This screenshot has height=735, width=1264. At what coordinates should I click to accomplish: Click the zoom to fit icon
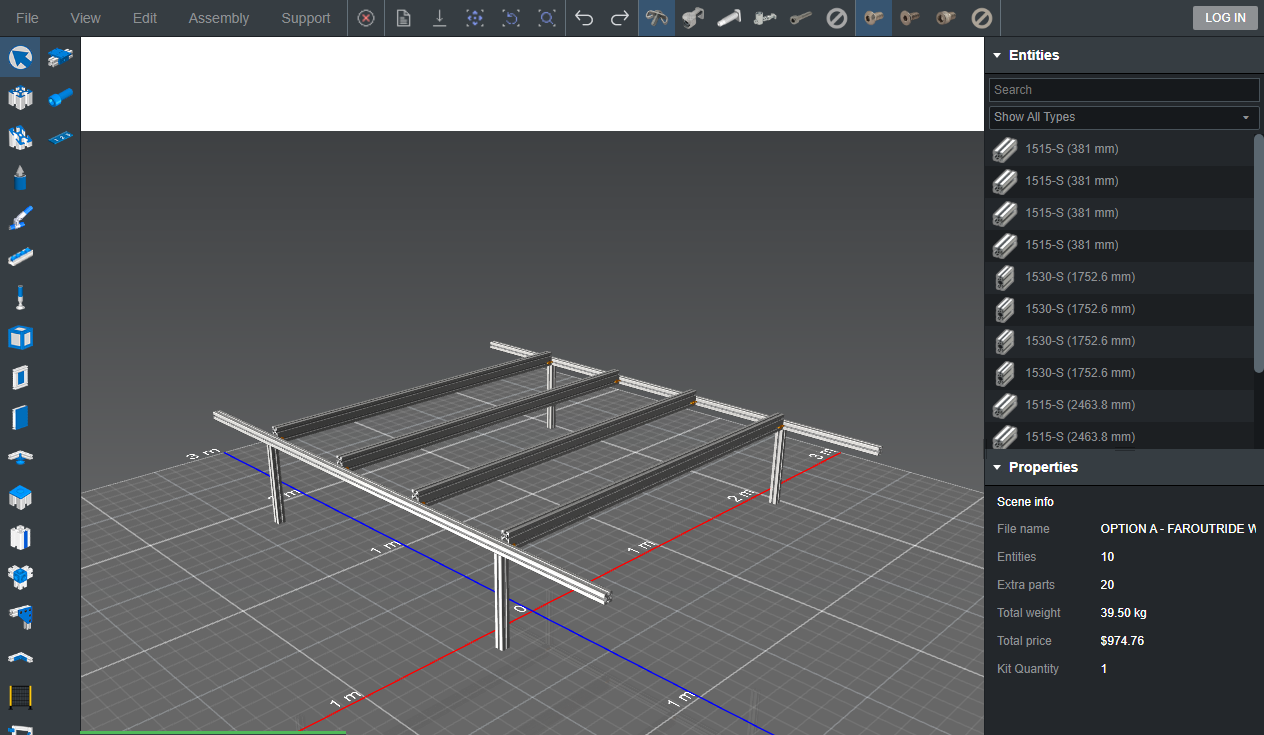tap(547, 18)
